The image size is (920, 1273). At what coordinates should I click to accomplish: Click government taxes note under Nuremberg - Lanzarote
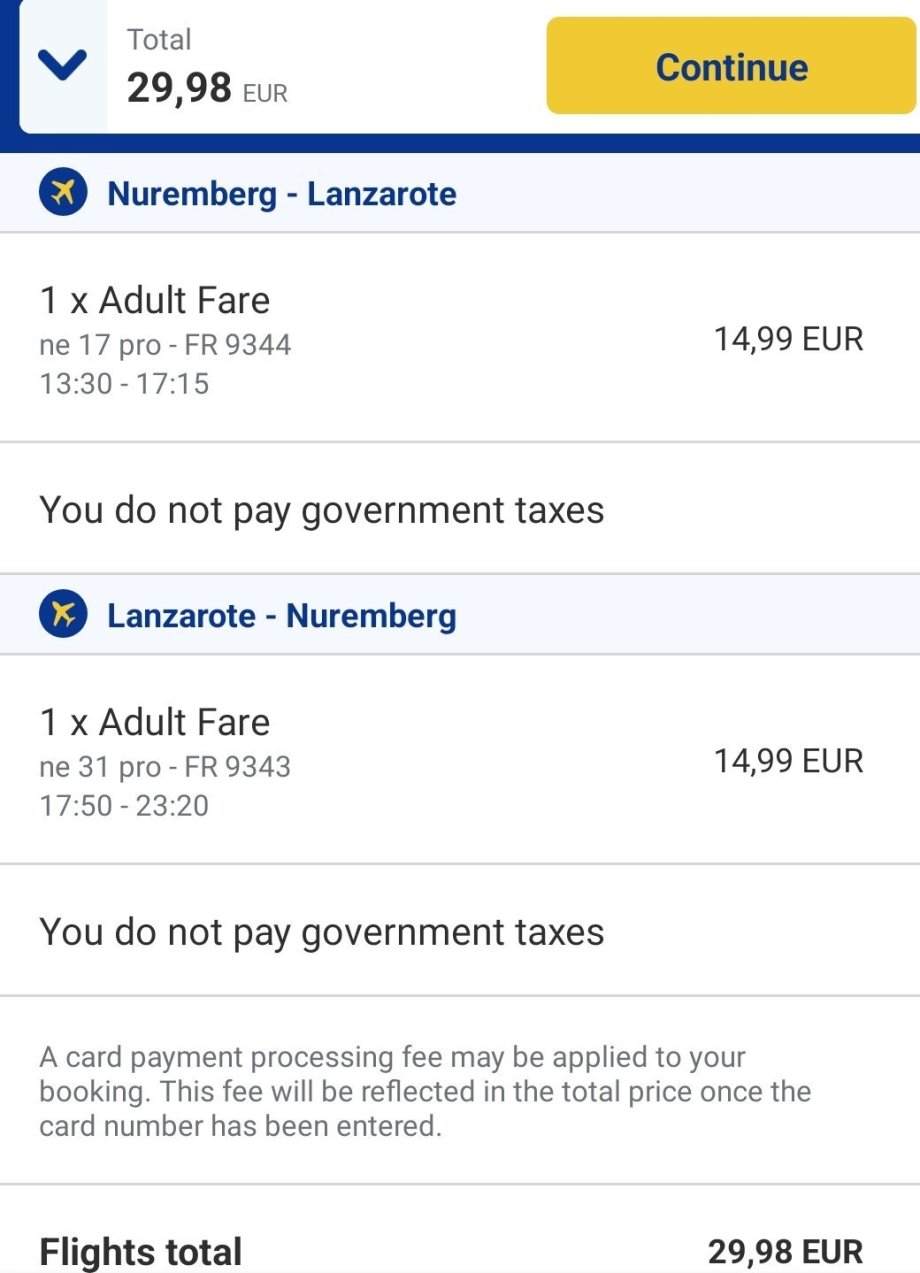(x=322, y=510)
